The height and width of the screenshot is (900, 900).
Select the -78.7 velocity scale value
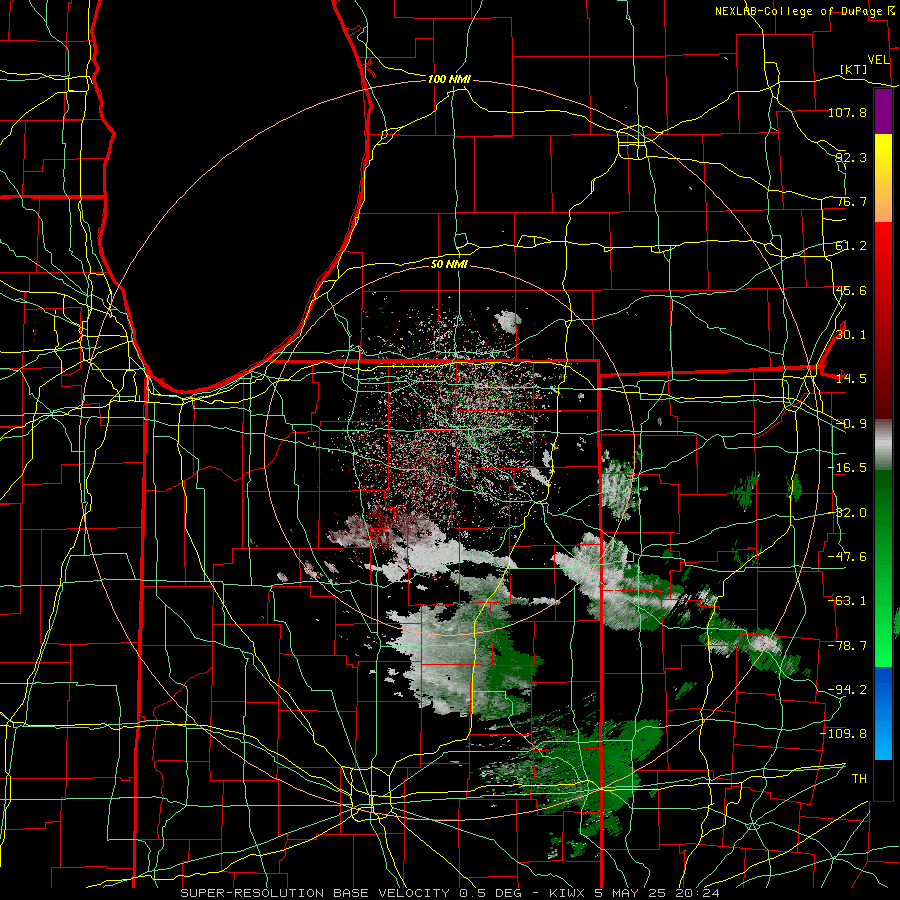pyautogui.click(x=847, y=646)
